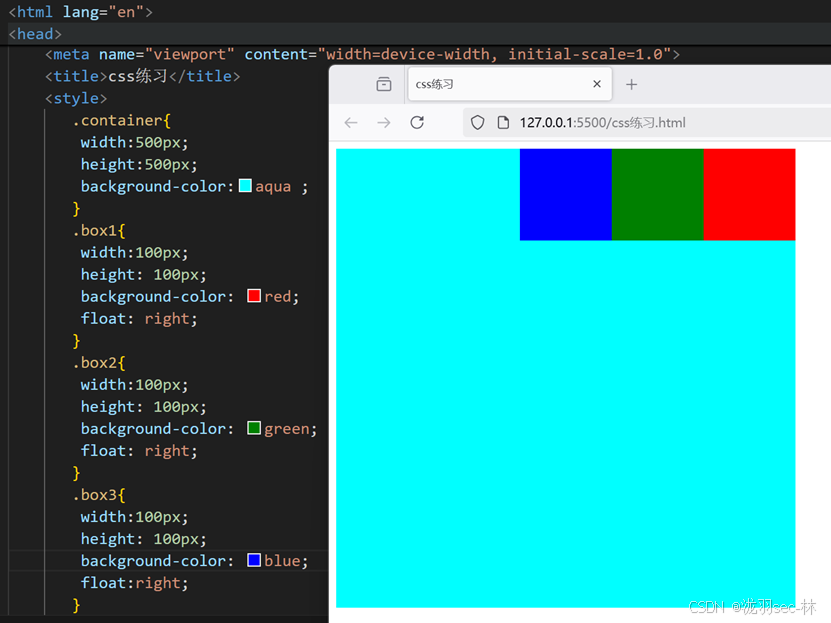Open the green color swatch in code

coord(254,428)
